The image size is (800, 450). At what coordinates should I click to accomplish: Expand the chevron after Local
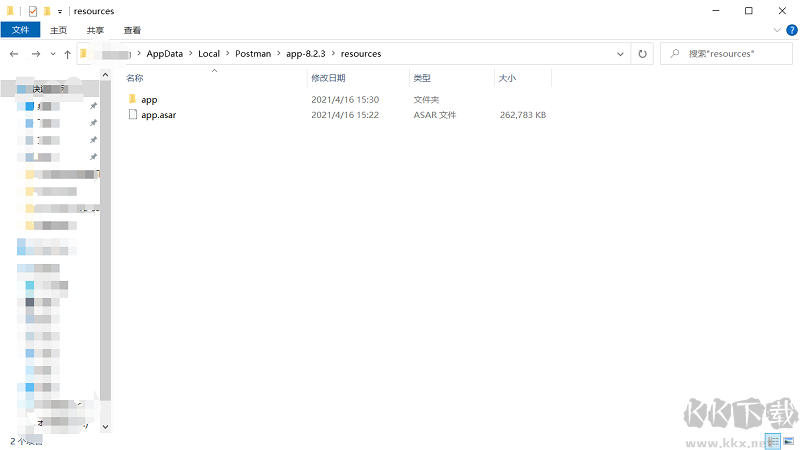(x=228, y=54)
